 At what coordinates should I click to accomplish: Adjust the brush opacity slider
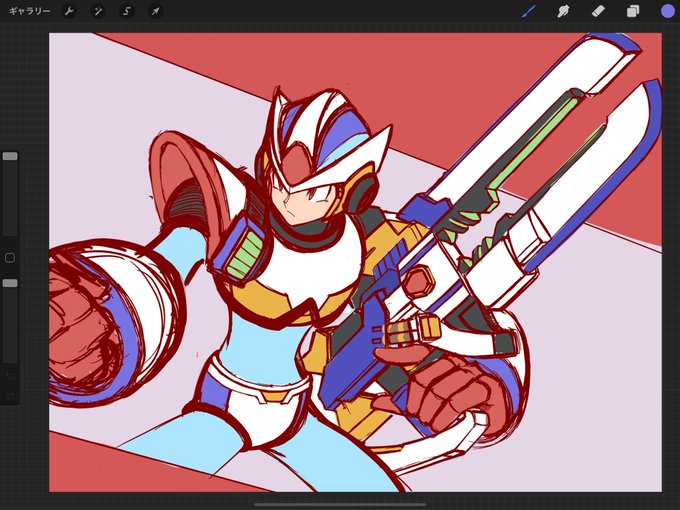tap(10, 283)
